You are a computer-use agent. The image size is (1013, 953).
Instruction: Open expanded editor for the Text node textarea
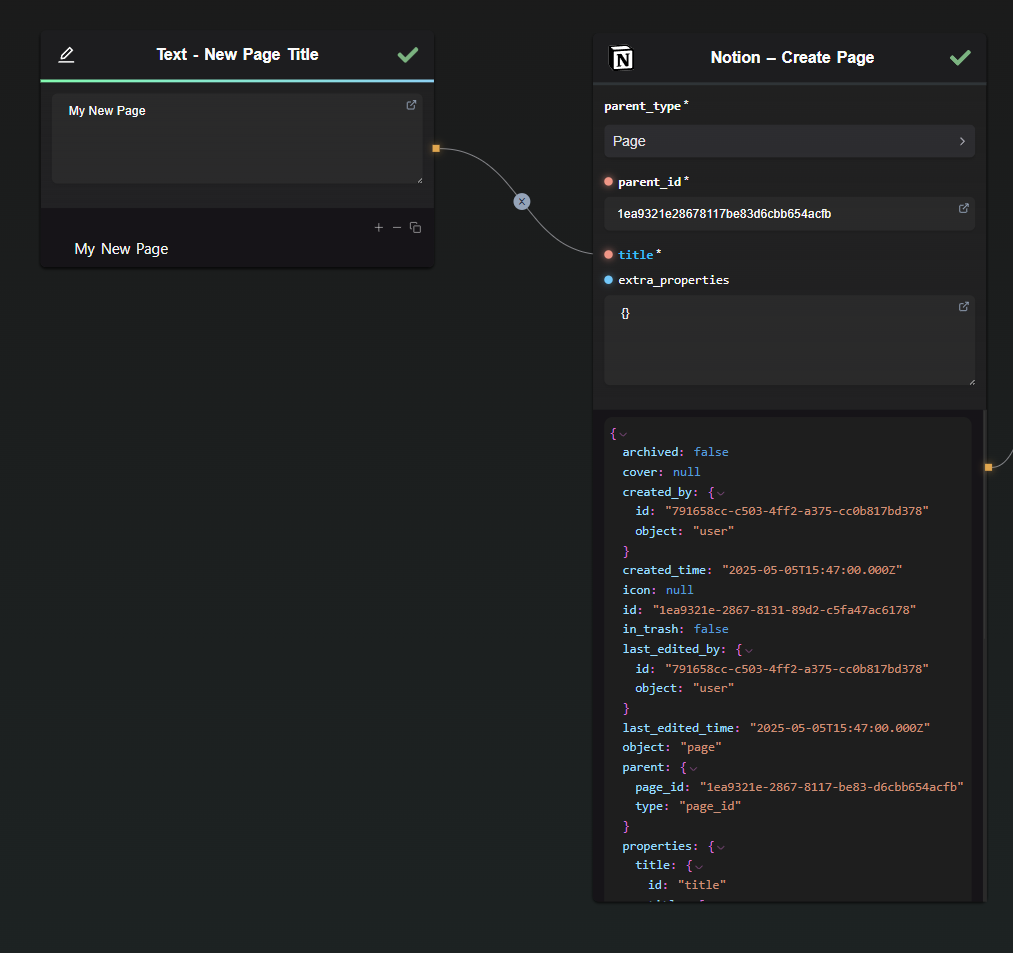click(x=411, y=105)
